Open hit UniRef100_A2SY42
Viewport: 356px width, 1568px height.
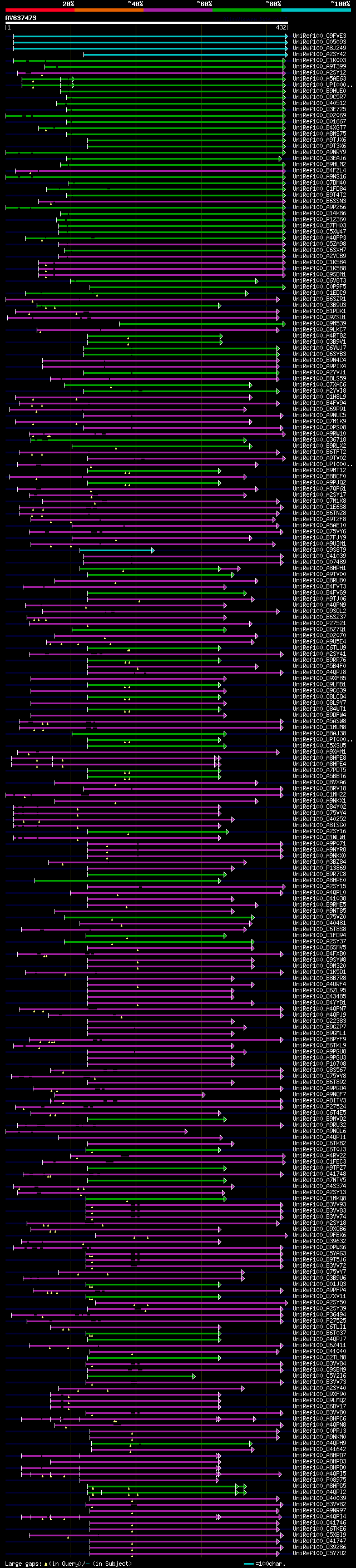coord(319,54)
